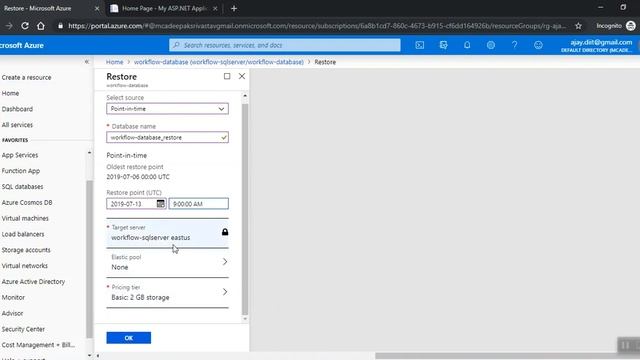Open Virtual machines favorite
The image size is (640, 360).
click(25, 219)
